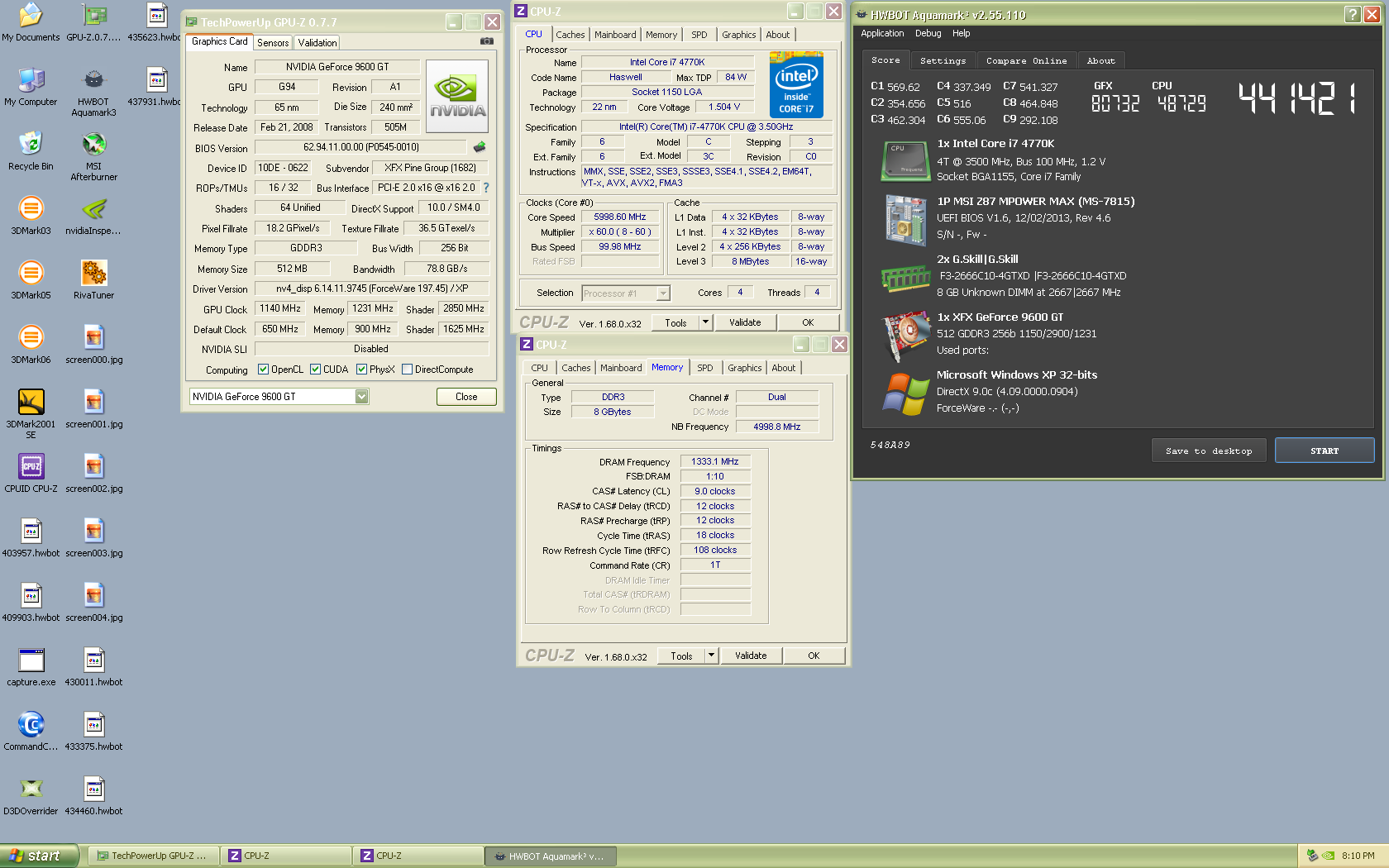Click BIOS Version field in GPU-Z

[361, 147]
